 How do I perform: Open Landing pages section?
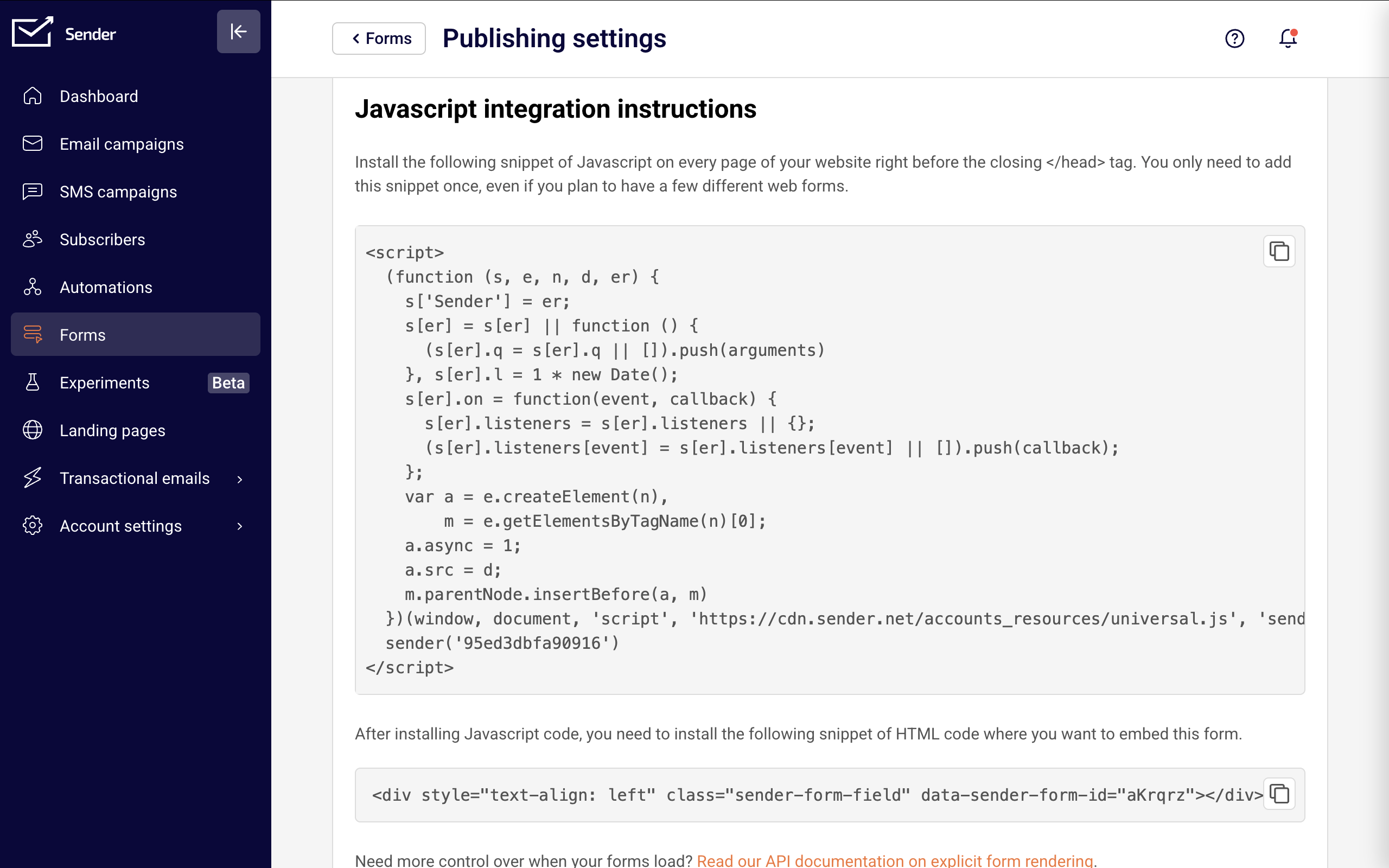136,430
